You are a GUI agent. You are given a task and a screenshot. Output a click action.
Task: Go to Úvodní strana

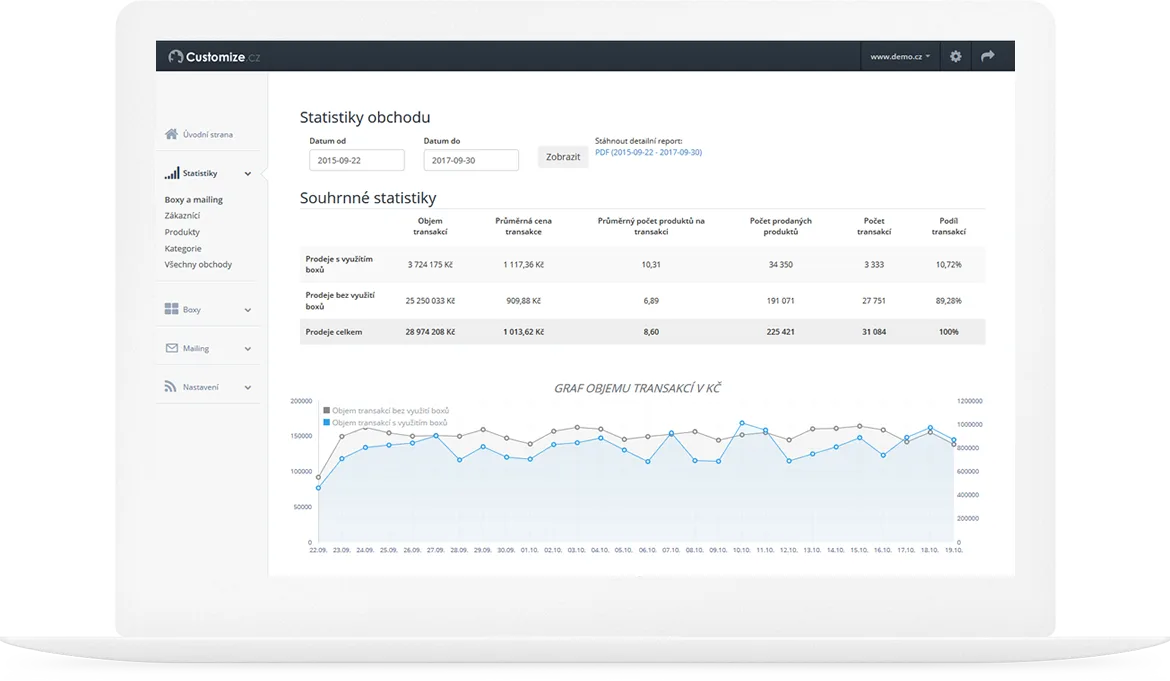[207, 135]
